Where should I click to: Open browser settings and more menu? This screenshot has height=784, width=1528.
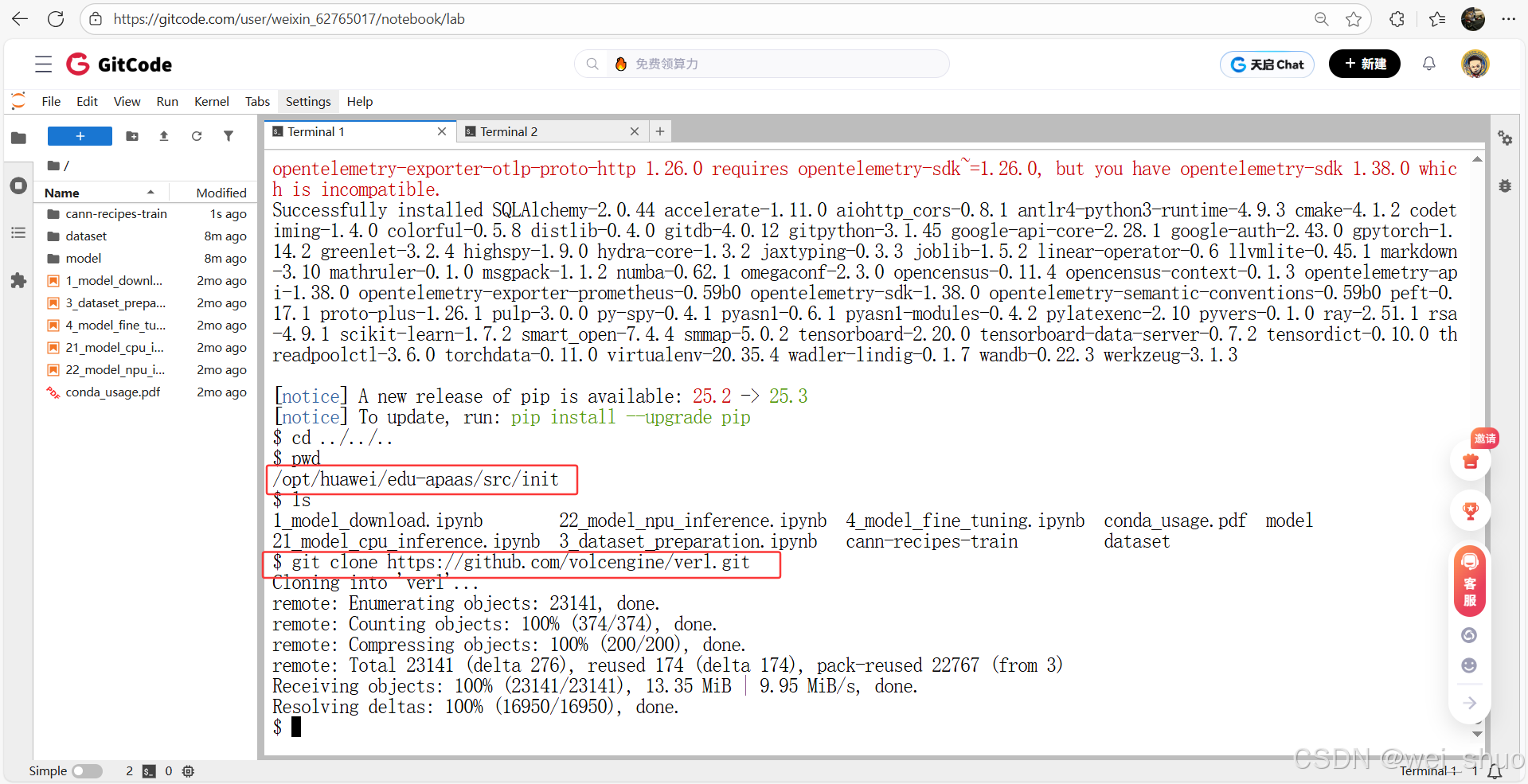1509,19
